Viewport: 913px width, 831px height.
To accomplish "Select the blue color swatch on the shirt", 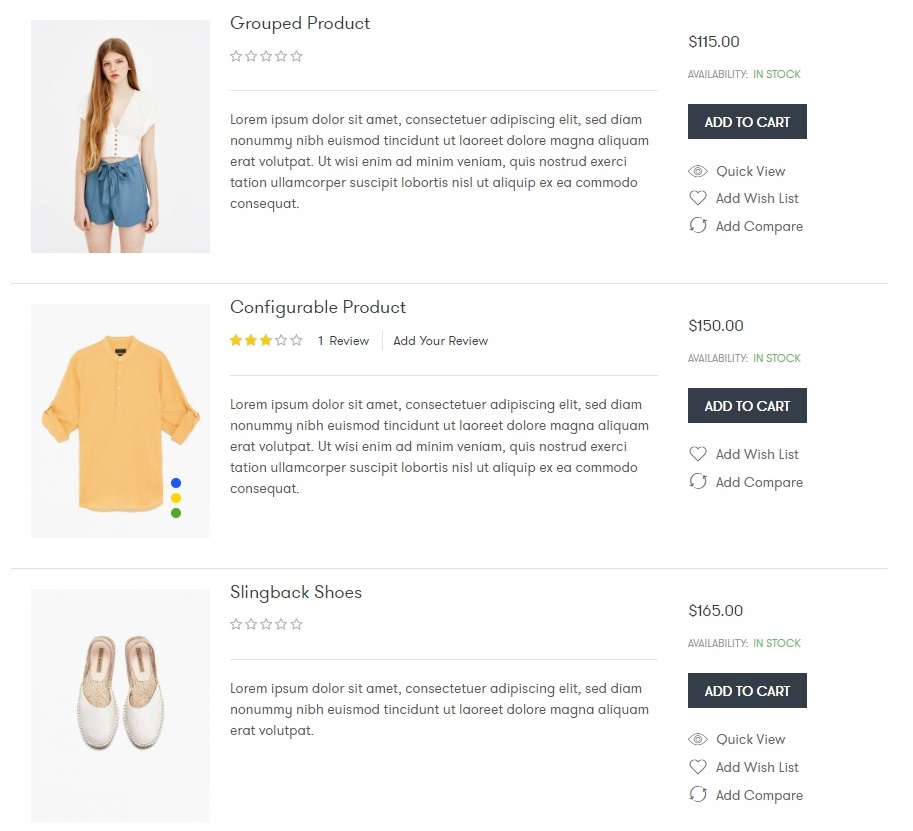I will pos(176,483).
